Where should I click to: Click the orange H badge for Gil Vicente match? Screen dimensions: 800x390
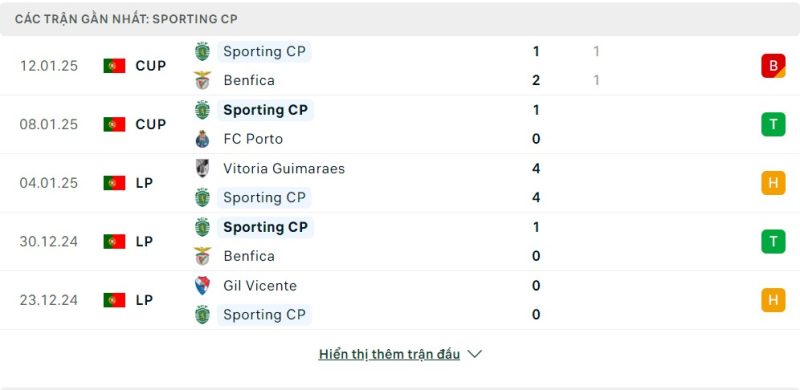click(x=773, y=300)
